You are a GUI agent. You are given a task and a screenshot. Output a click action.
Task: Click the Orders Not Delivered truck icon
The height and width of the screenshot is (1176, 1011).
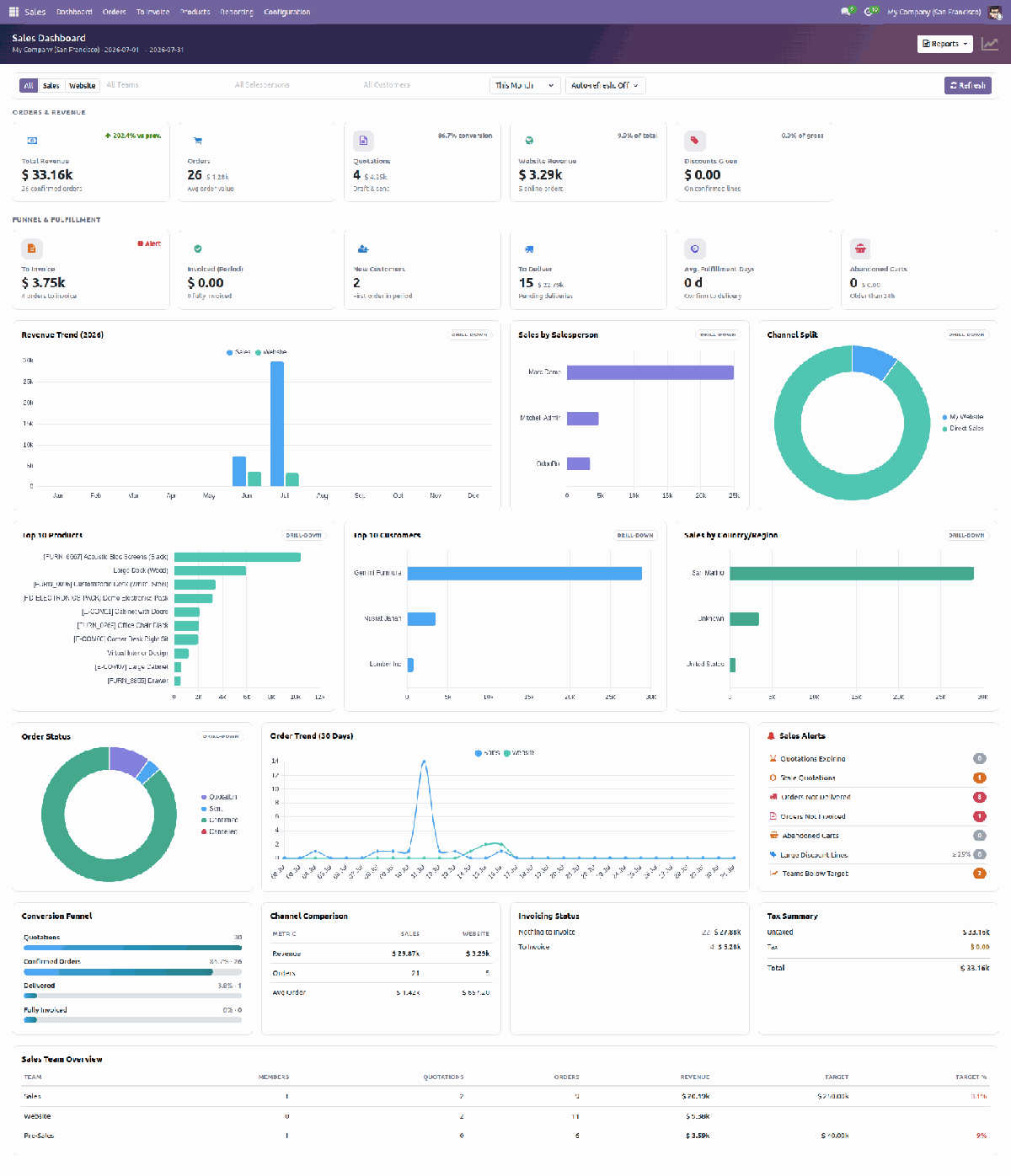(773, 797)
